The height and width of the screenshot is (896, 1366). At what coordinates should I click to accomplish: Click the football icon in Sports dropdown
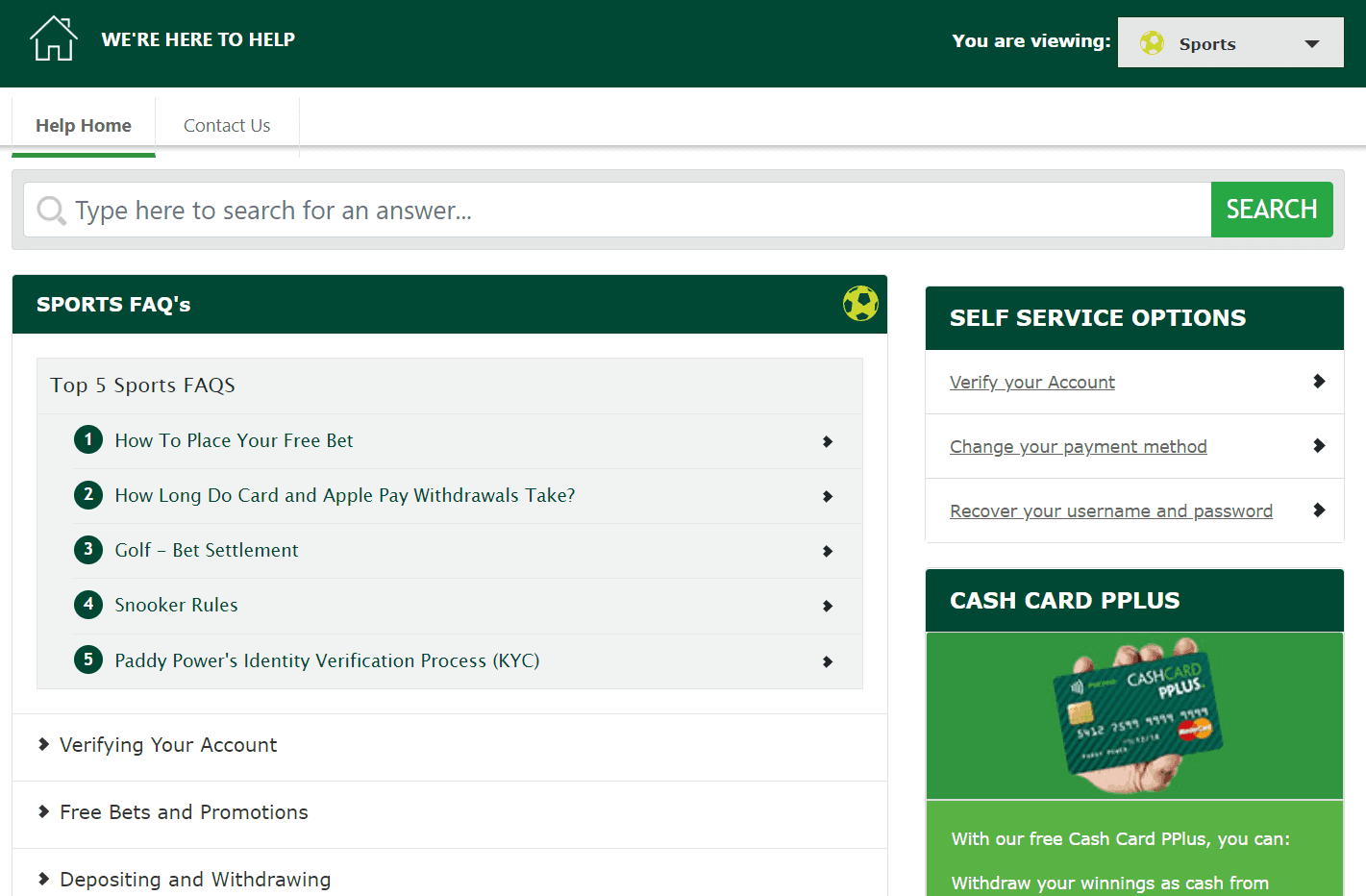(1152, 43)
